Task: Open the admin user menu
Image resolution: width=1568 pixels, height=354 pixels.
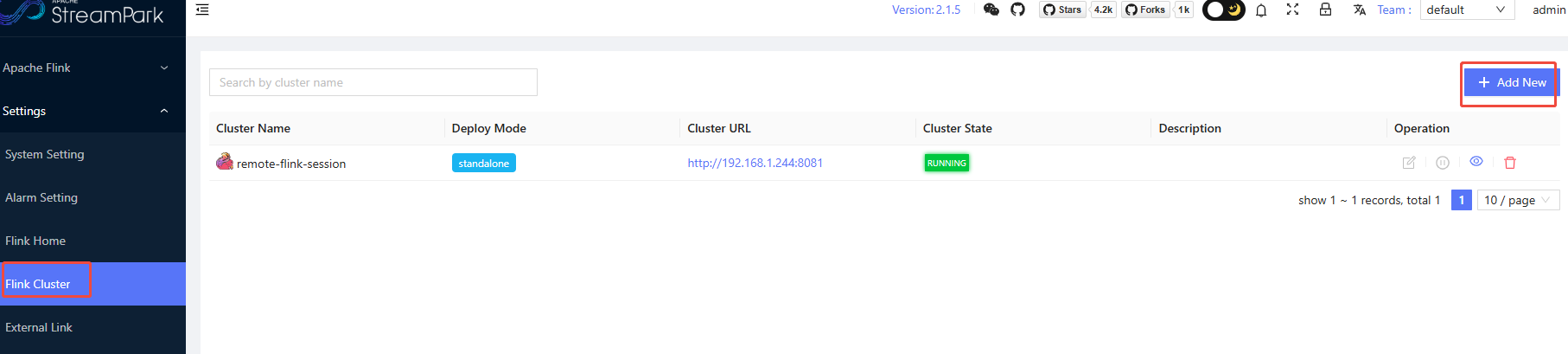Action: click(1549, 10)
